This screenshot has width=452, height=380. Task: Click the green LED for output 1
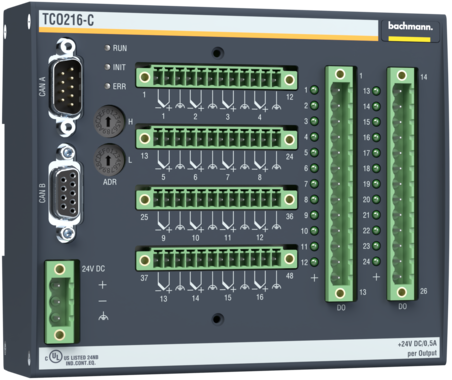point(314,90)
